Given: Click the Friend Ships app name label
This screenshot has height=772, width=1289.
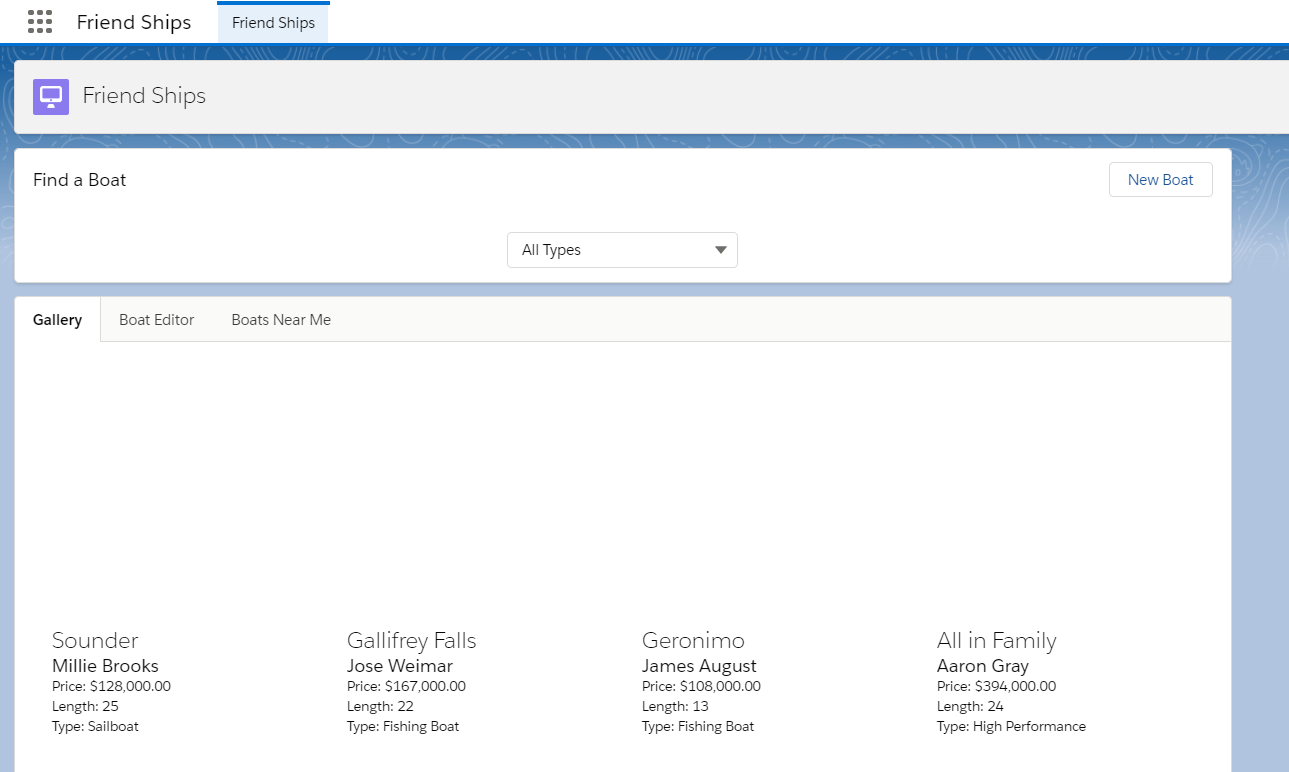Looking at the screenshot, I should pyautogui.click(x=134, y=22).
